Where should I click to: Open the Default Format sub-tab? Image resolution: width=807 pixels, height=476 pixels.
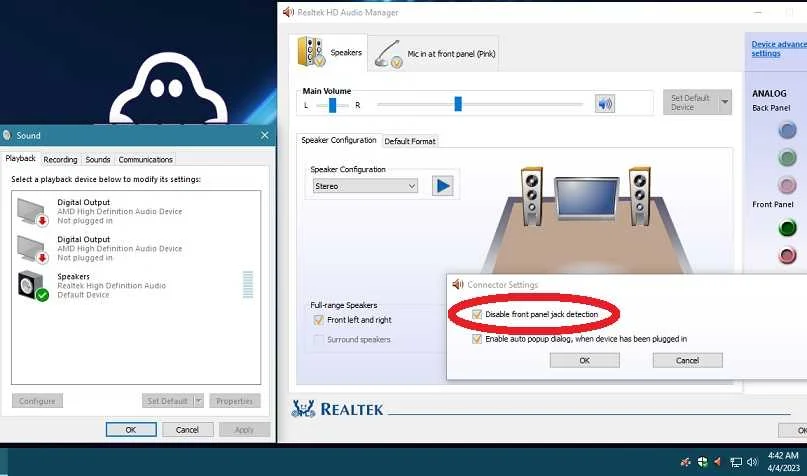point(410,141)
